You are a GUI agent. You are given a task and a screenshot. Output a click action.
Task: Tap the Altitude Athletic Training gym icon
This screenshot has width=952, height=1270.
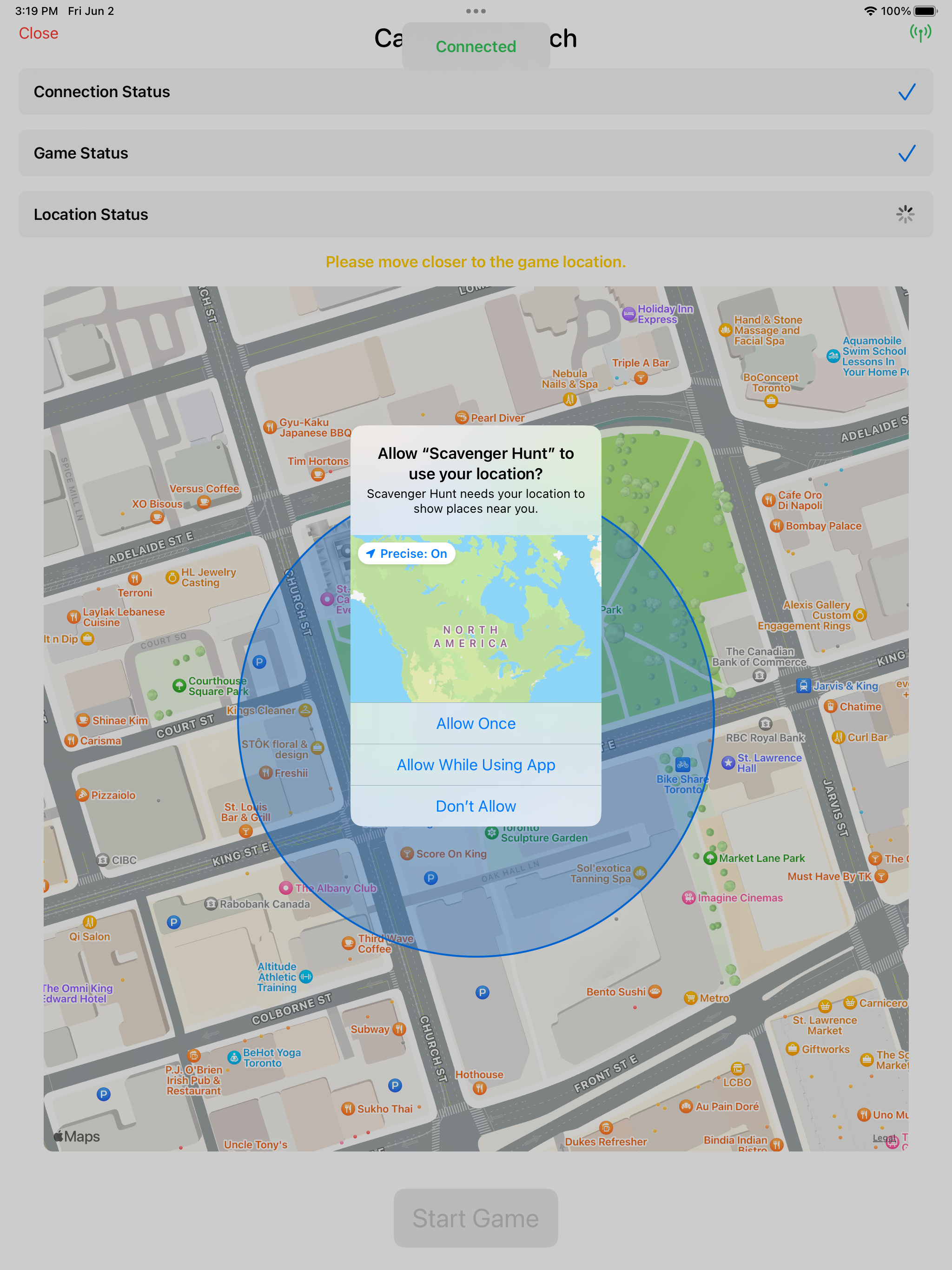click(306, 977)
